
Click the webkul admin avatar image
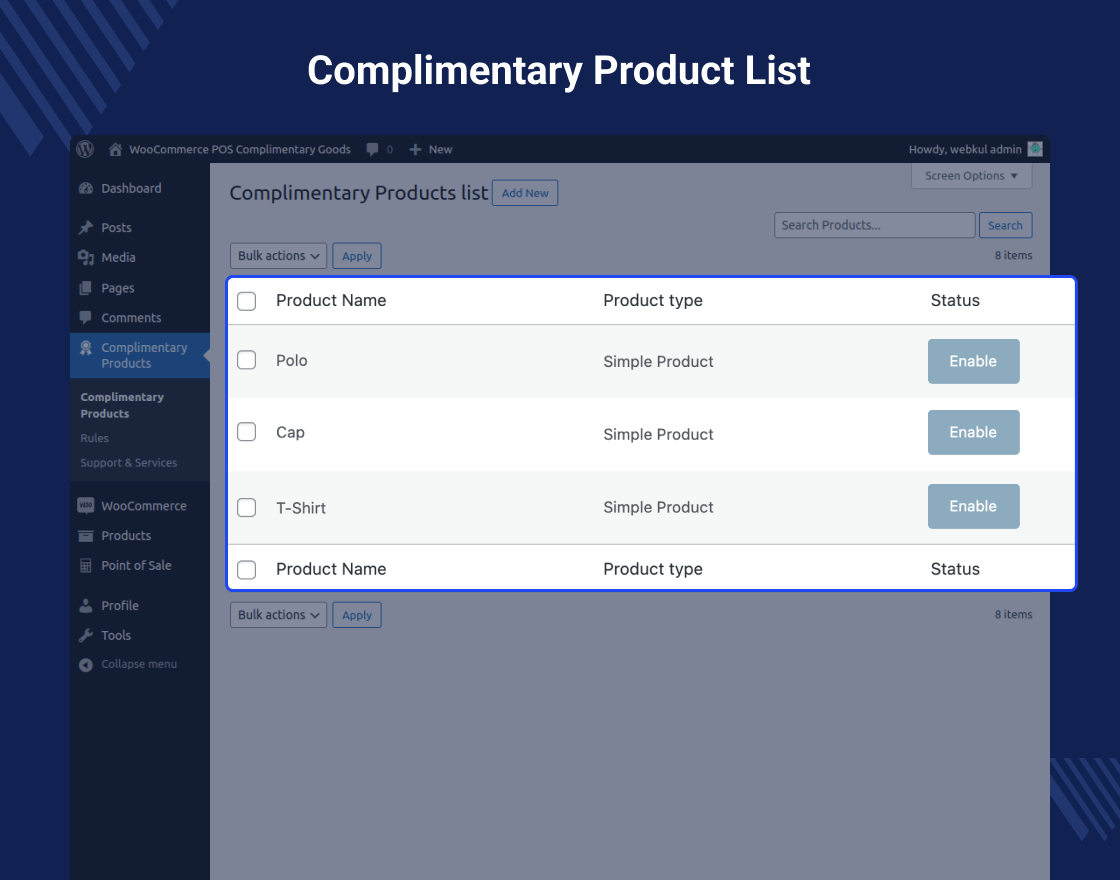coord(1034,149)
